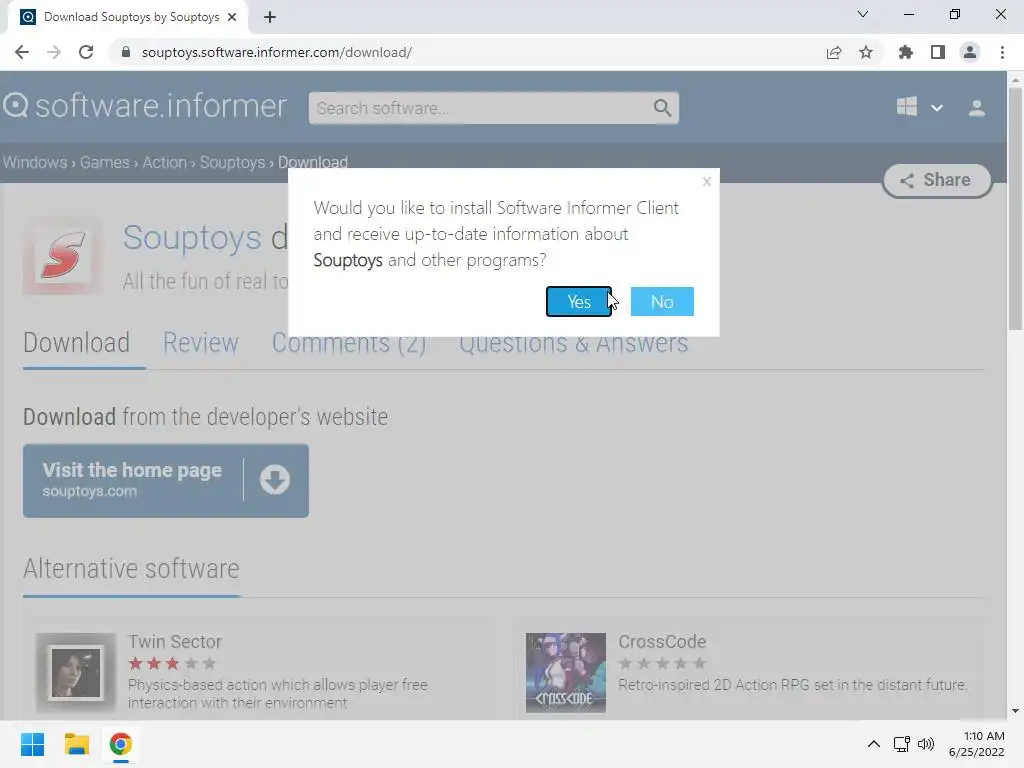
Task: Click the Share button
Action: tap(937, 180)
